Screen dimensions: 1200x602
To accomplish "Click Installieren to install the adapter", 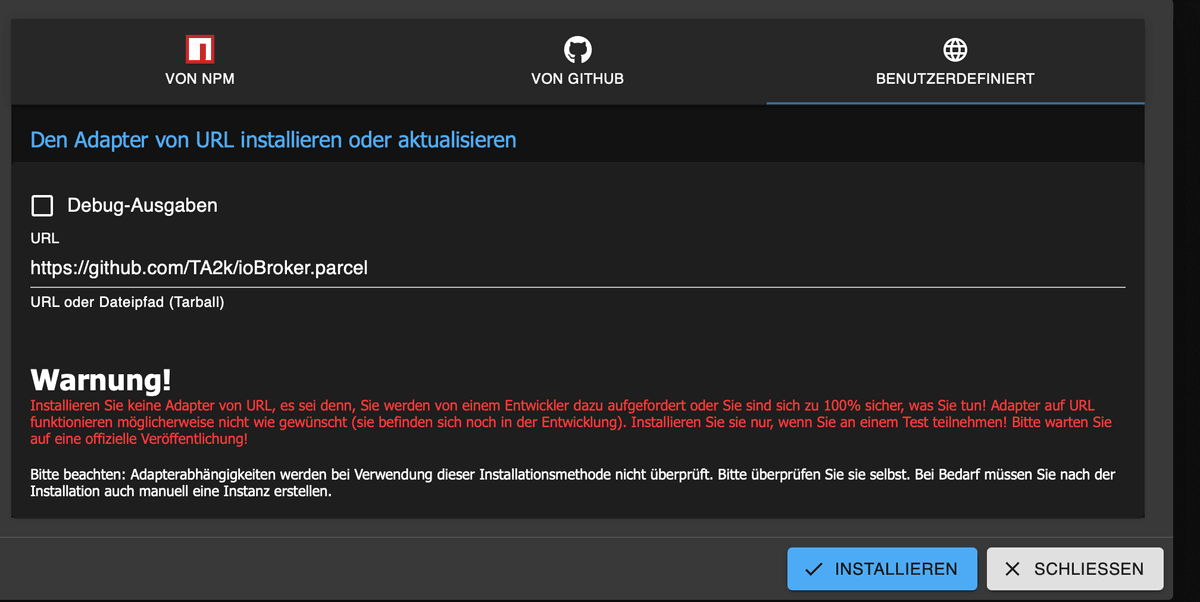I will (x=881, y=568).
